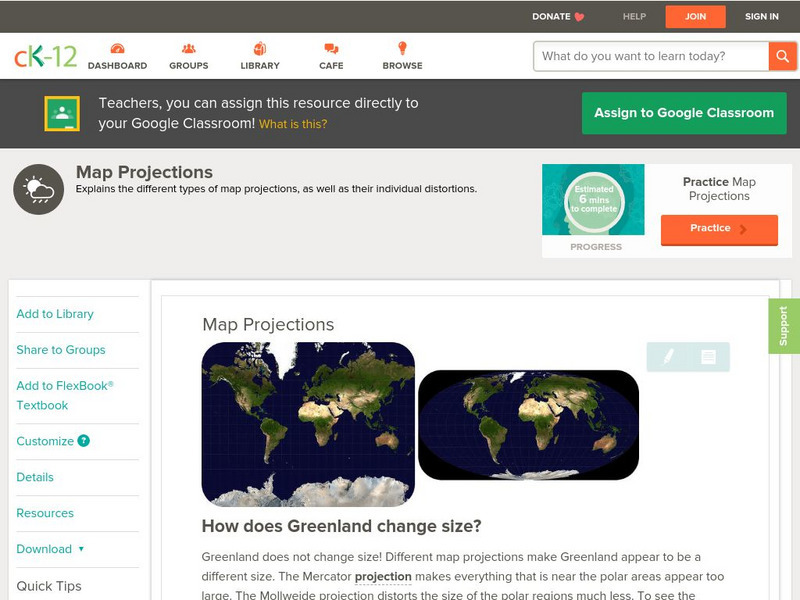This screenshot has width=800, height=600.
Task: Click the PROGRESS label
Action: tap(596, 247)
